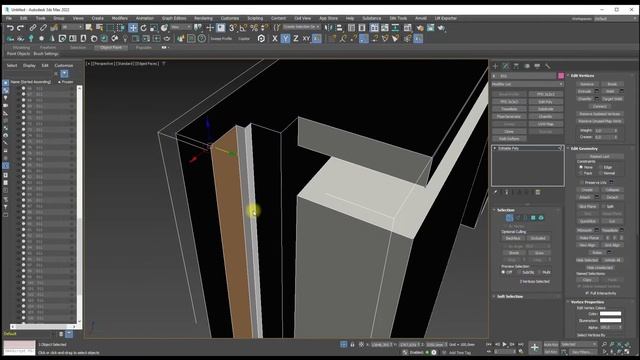The image size is (640, 360).
Task: Select the Select and Link tool
Action: click(33, 28)
